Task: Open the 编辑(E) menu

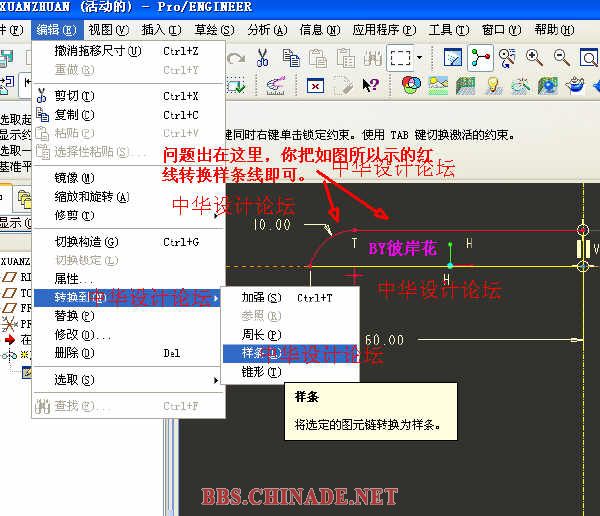Action: (57, 30)
